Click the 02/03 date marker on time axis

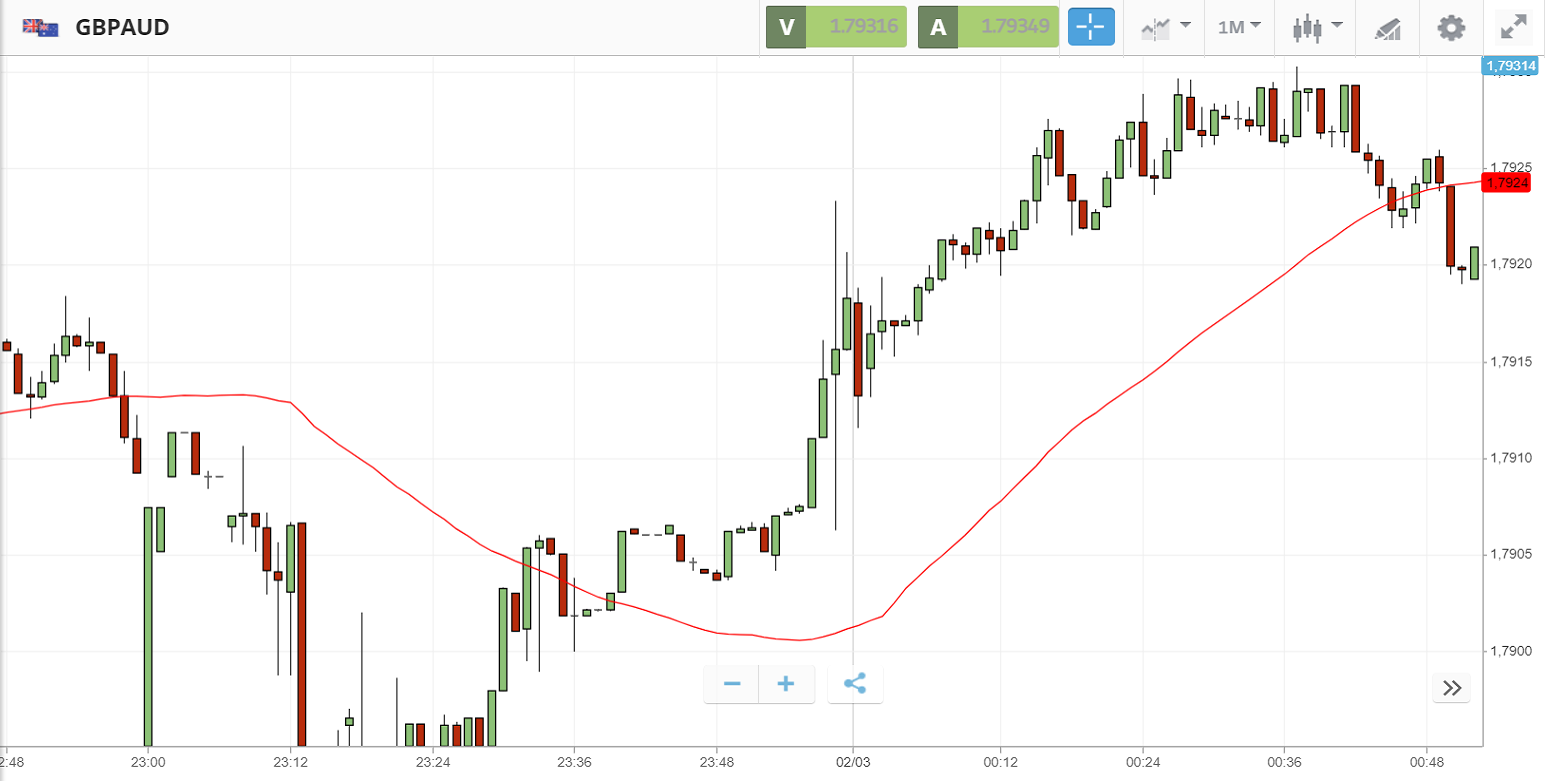(852, 762)
